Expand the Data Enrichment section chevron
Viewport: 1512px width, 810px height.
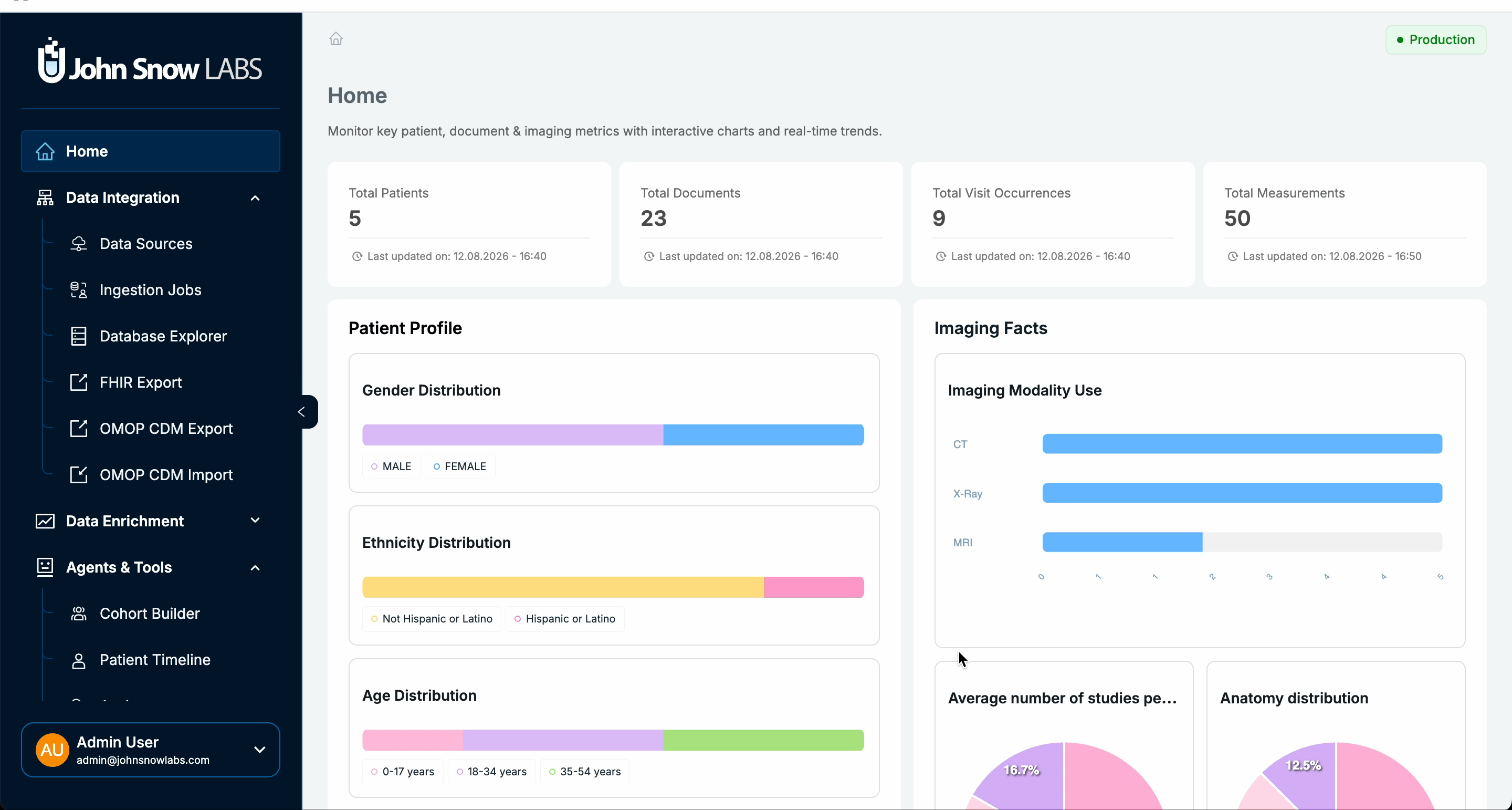coord(255,521)
